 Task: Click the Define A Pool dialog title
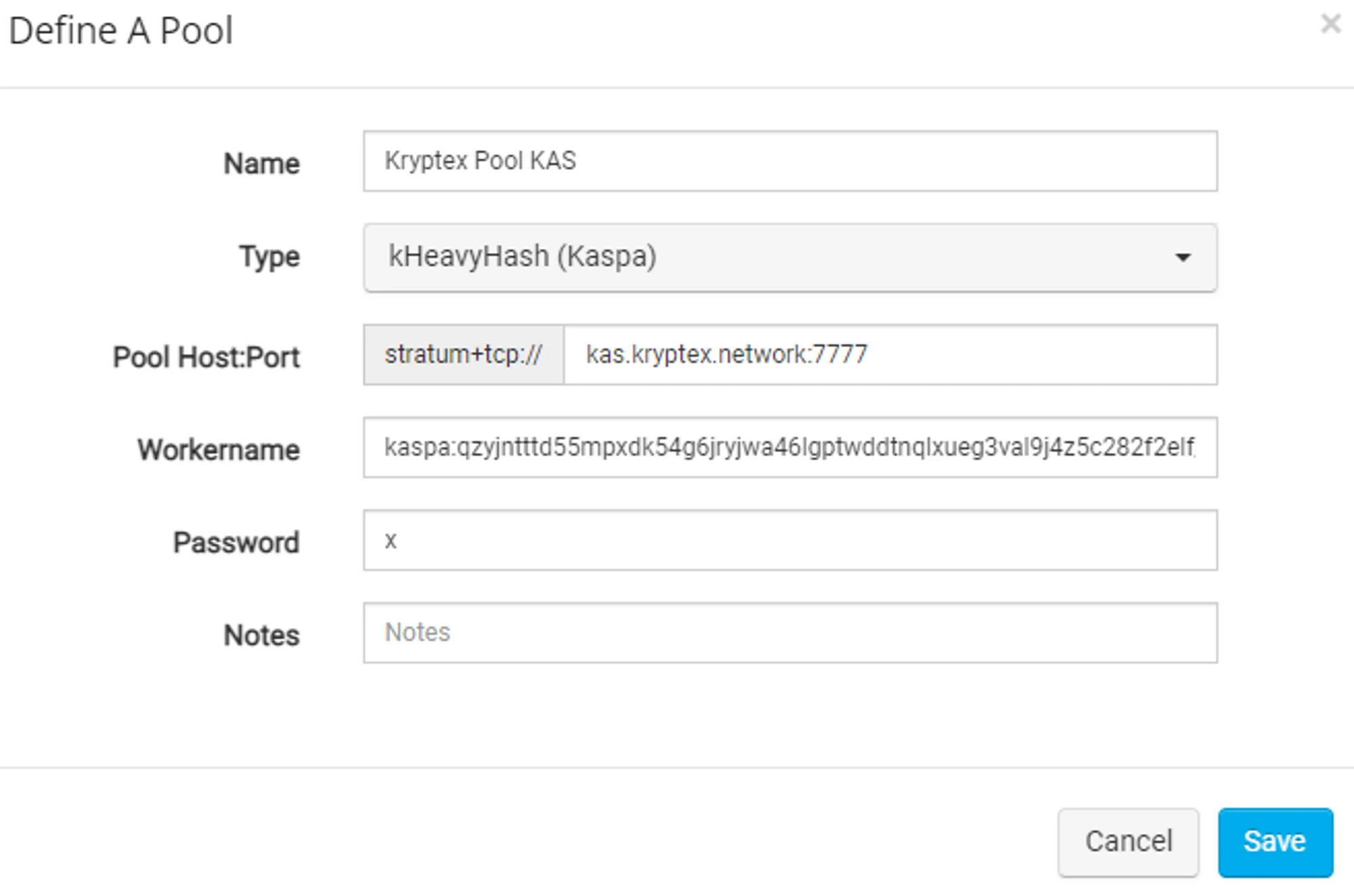coord(121,31)
